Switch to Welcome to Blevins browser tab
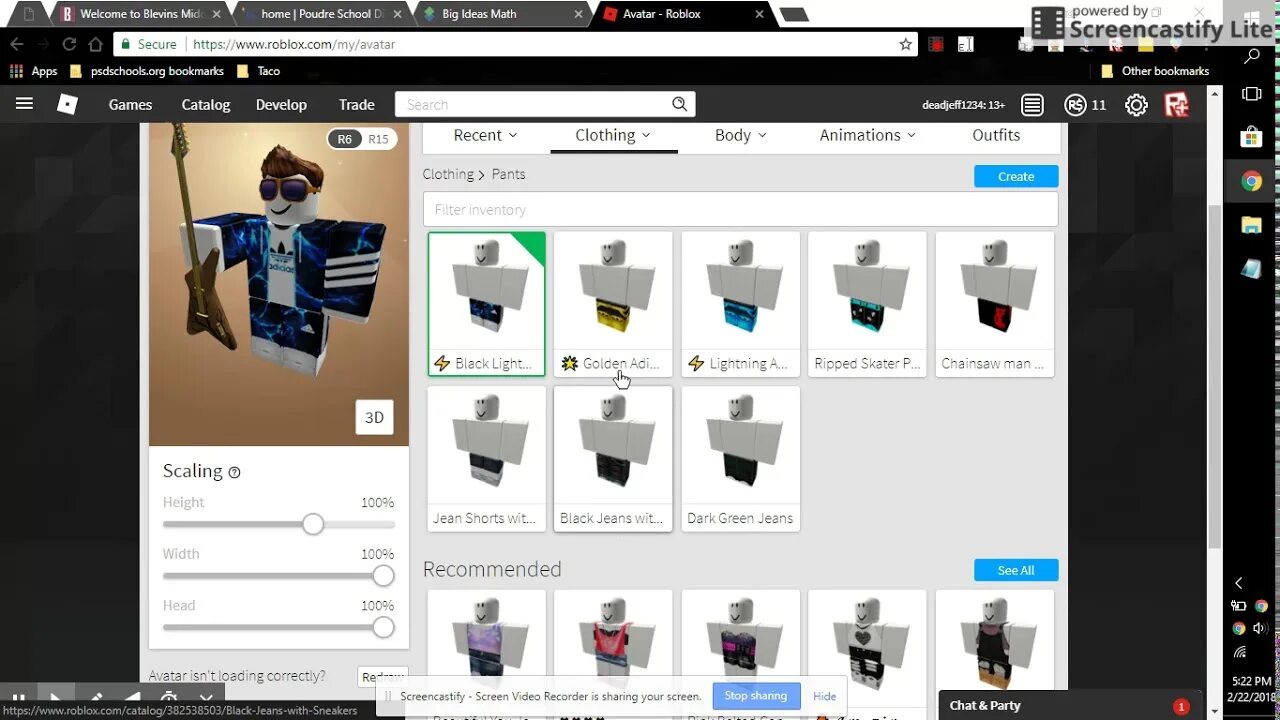 click(x=140, y=14)
